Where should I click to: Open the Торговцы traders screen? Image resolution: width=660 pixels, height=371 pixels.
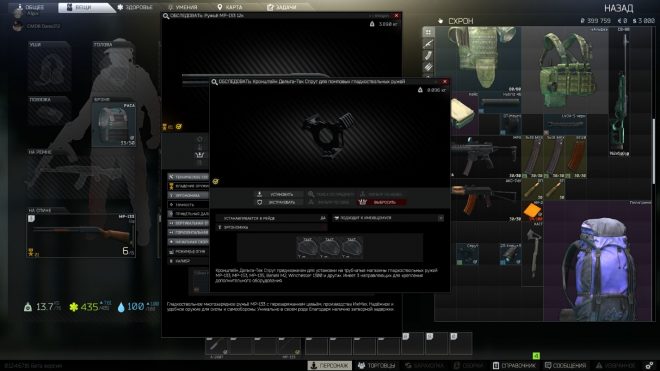coord(377,366)
